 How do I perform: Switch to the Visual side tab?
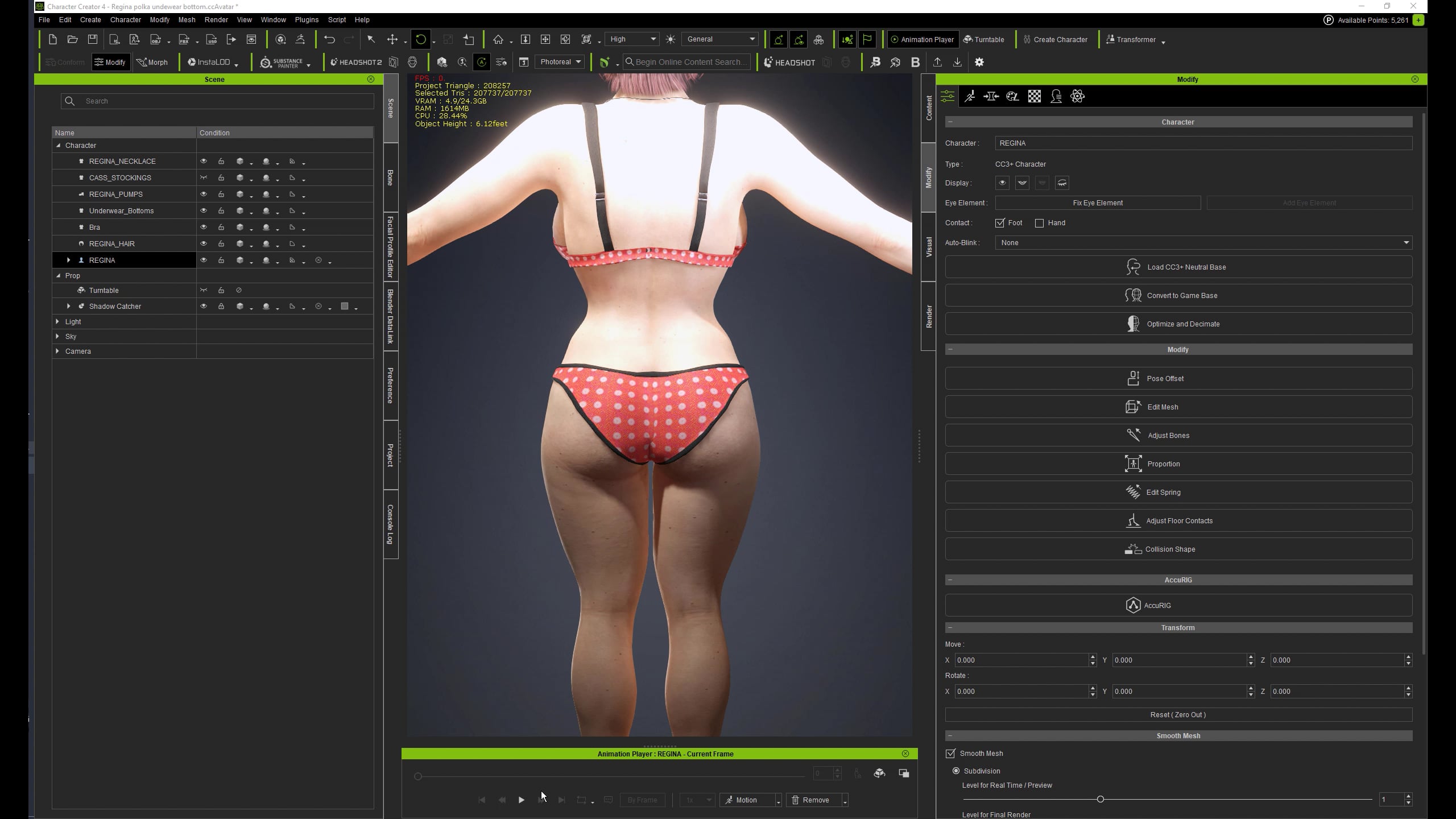click(x=928, y=247)
